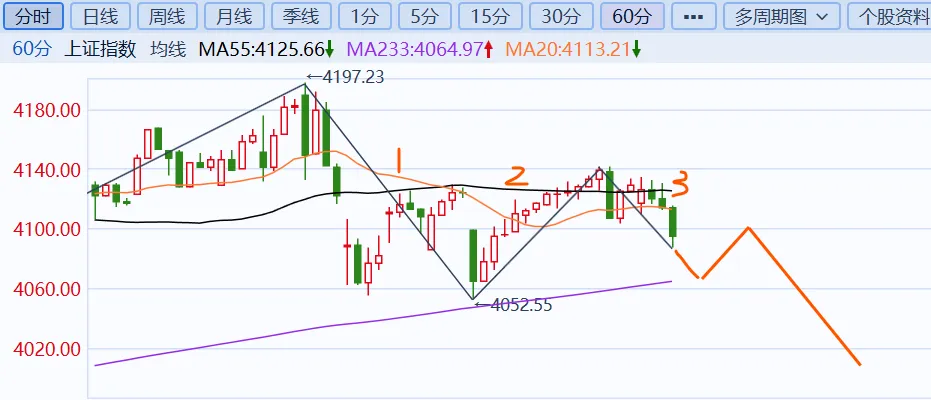Select the 30分 interval tab

561,16
